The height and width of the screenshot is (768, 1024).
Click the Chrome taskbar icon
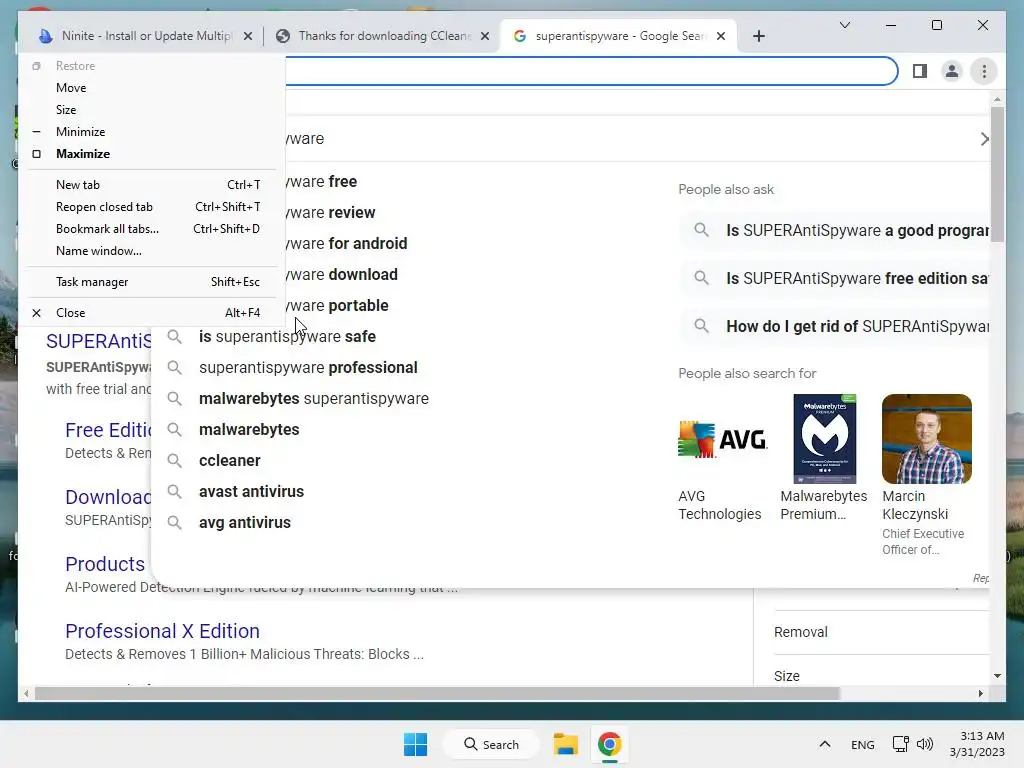(609, 744)
